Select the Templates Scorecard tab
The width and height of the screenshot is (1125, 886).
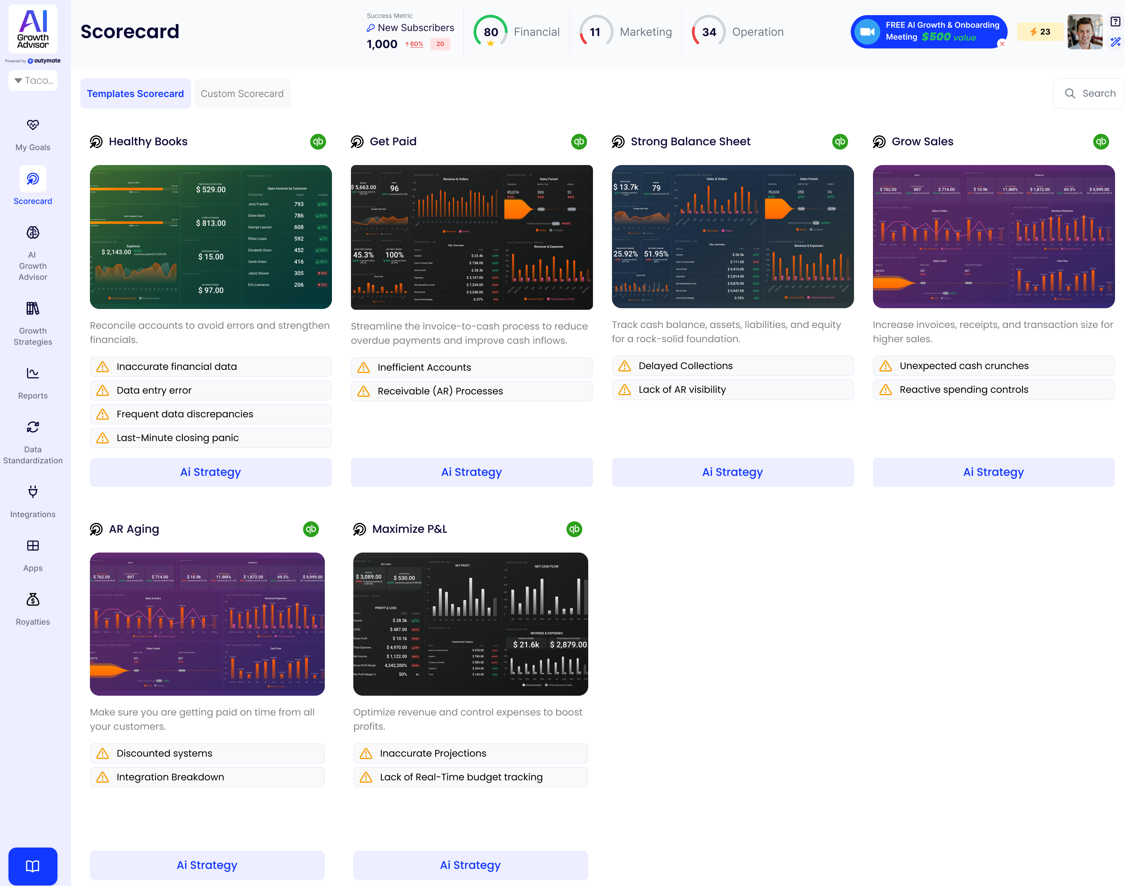click(135, 94)
